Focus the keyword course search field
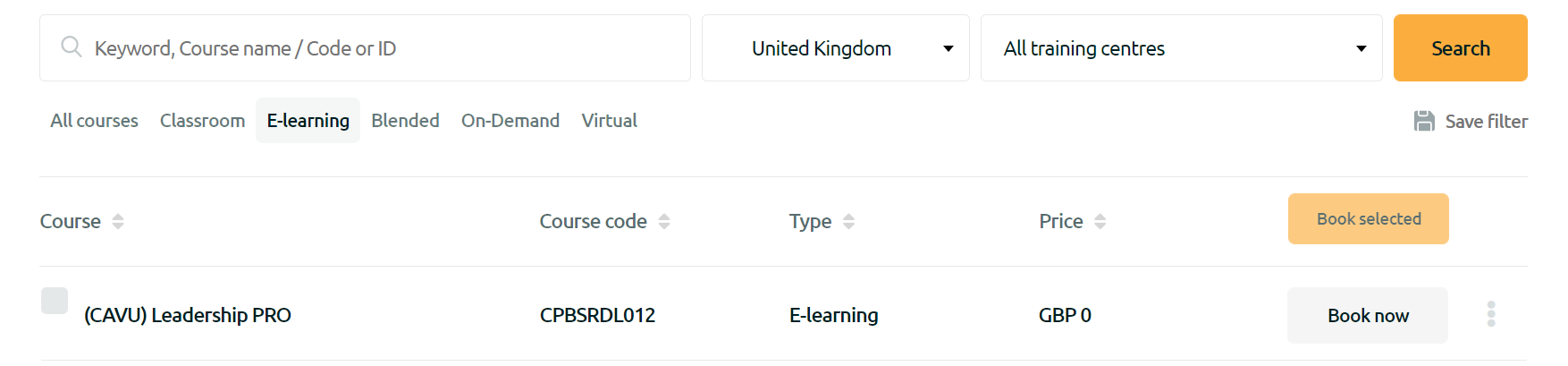The image size is (1568, 366). (x=384, y=48)
